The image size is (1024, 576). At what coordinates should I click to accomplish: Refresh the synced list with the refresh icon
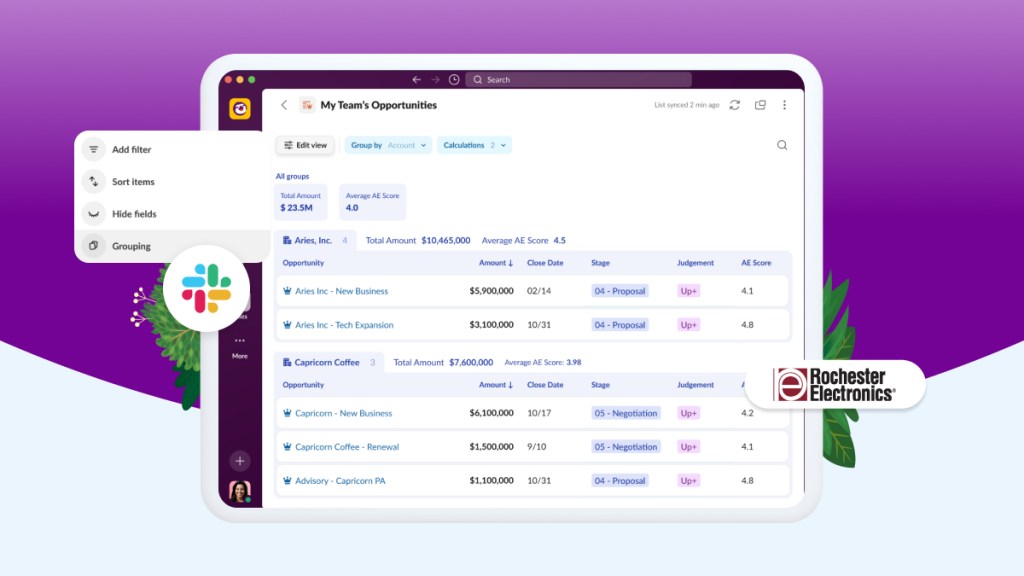[733, 105]
